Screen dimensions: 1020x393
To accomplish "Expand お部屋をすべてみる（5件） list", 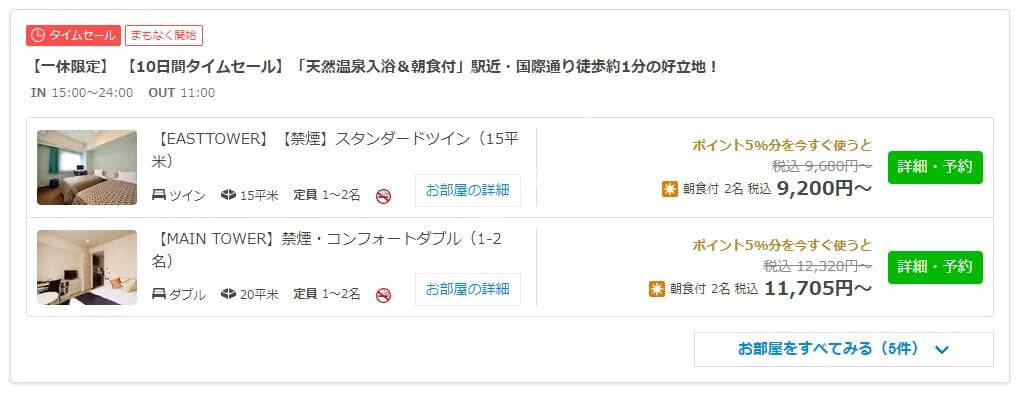I will coord(844,349).
